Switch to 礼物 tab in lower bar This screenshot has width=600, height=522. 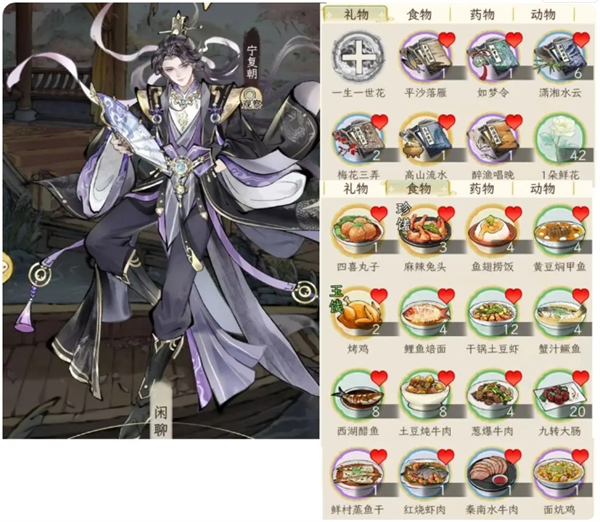[x=356, y=189]
